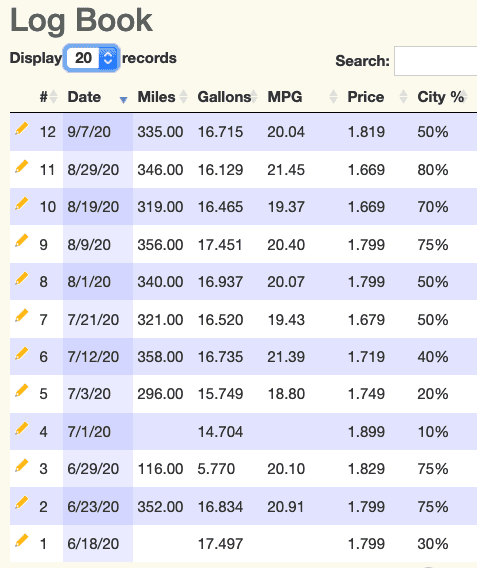
Task: Click pencil icon for entry 8
Action: pos(21,279)
